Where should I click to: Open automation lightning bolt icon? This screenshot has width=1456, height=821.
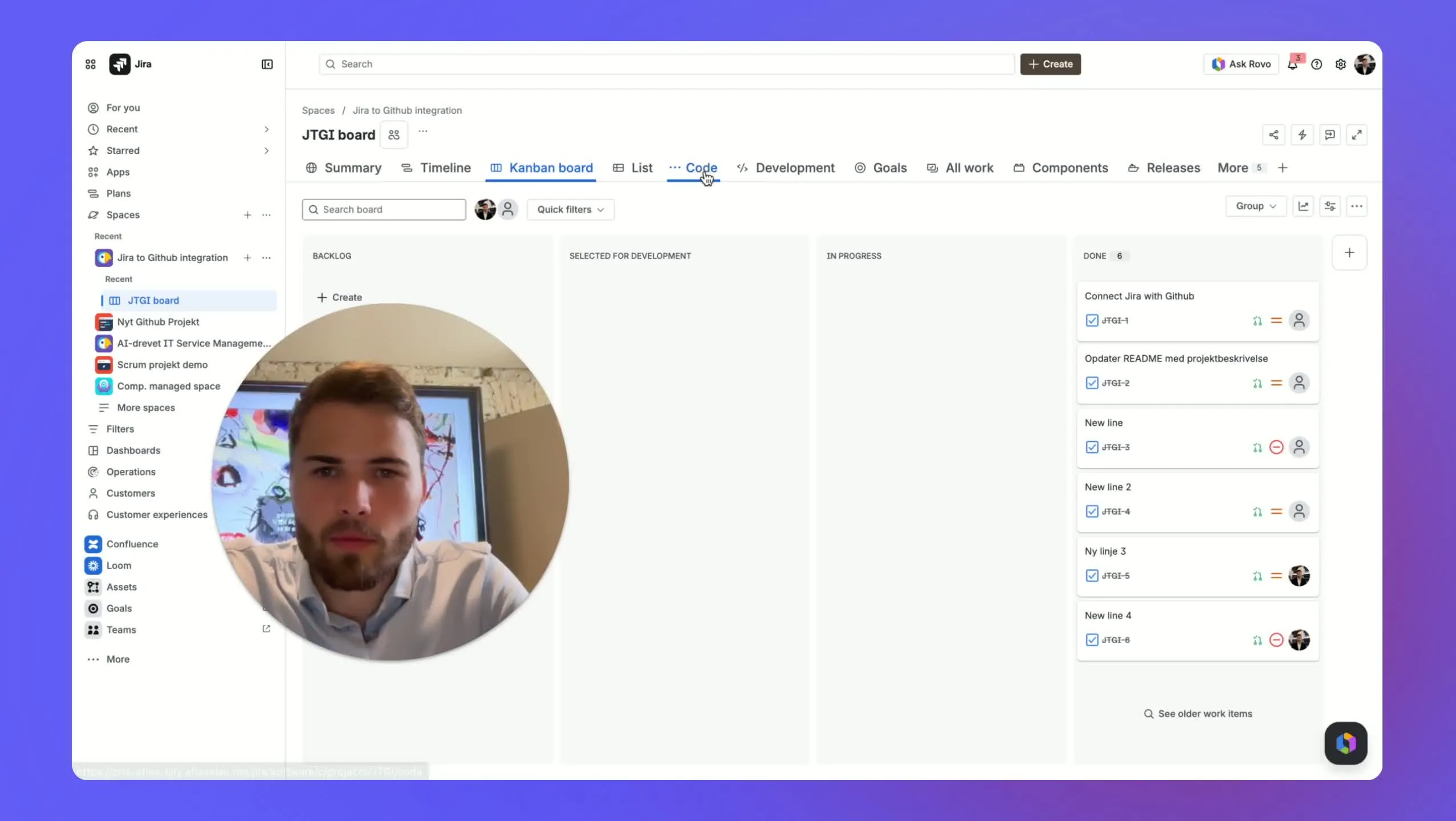(x=1302, y=135)
